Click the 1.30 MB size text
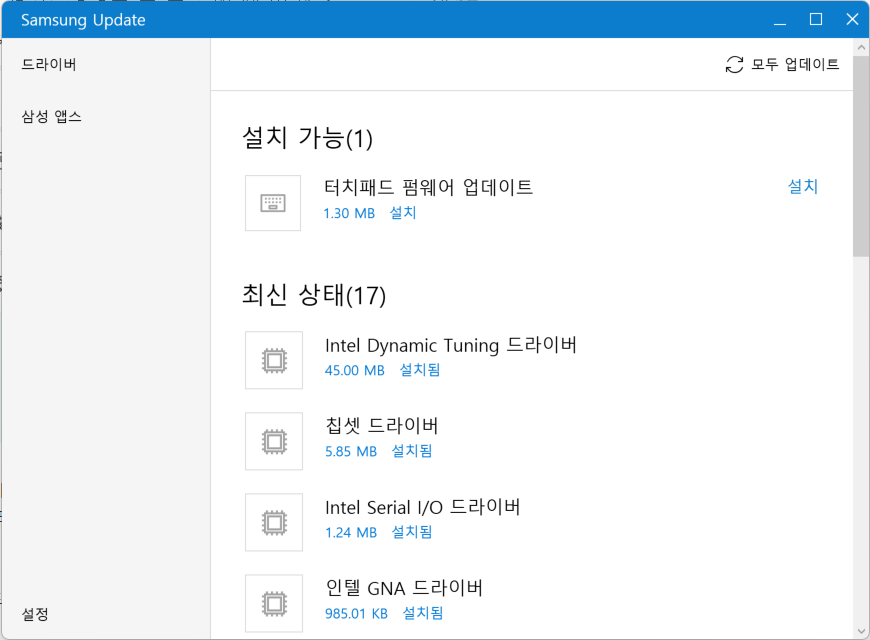The height and width of the screenshot is (640, 870). (x=349, y=213)
